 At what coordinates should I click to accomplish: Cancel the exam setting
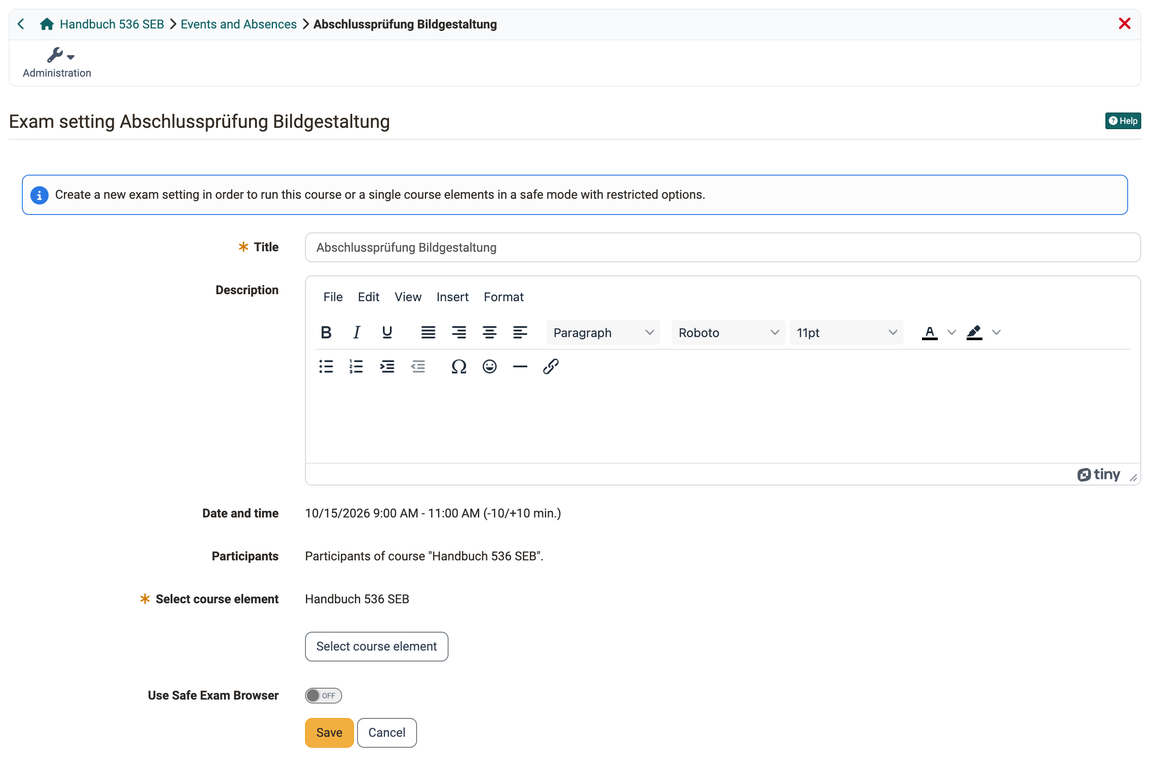coord(387,733)
